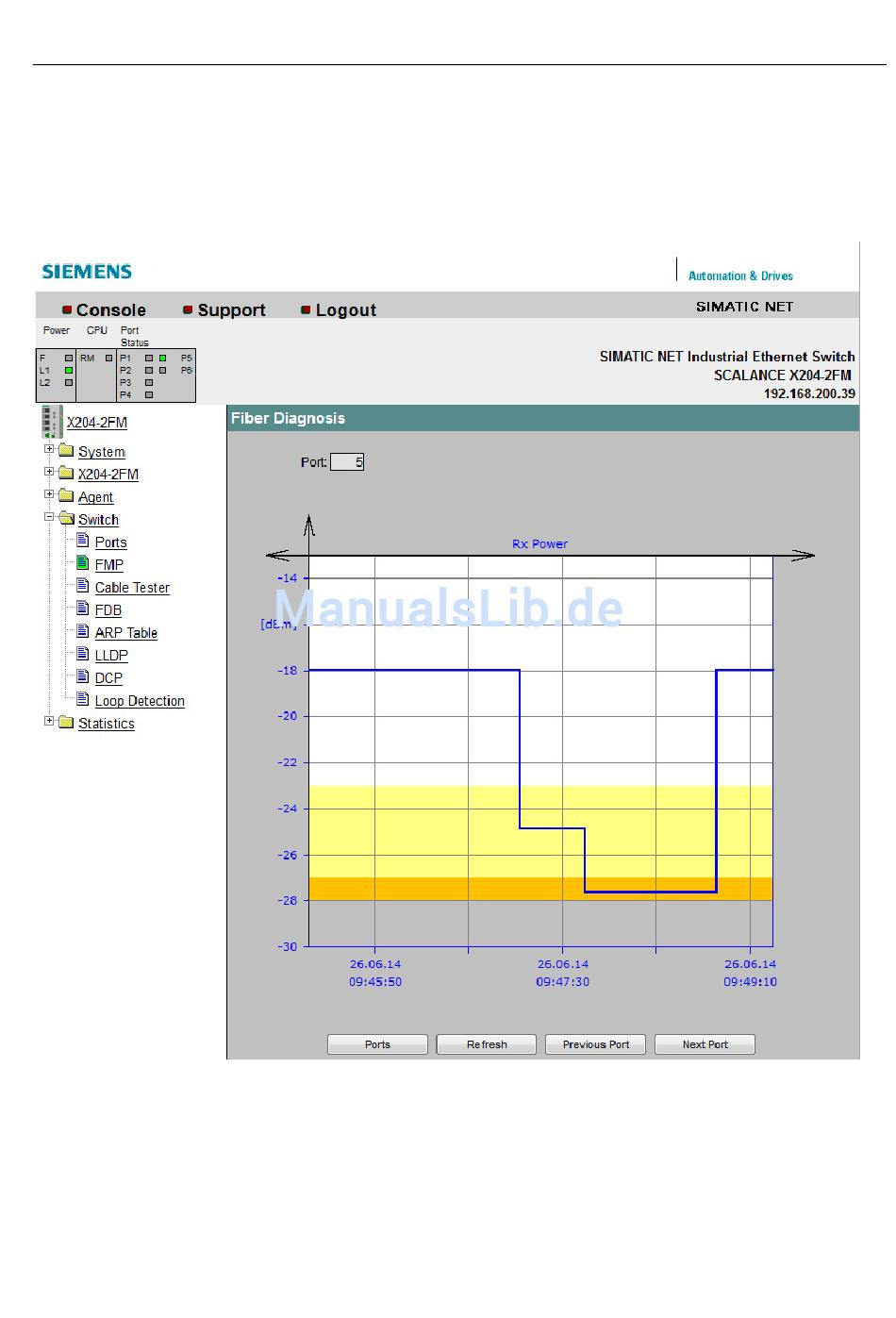The height and width of the screenshot is (1318, 896).
Task: Click the P1 green port status LED
Action: point(162,359)
